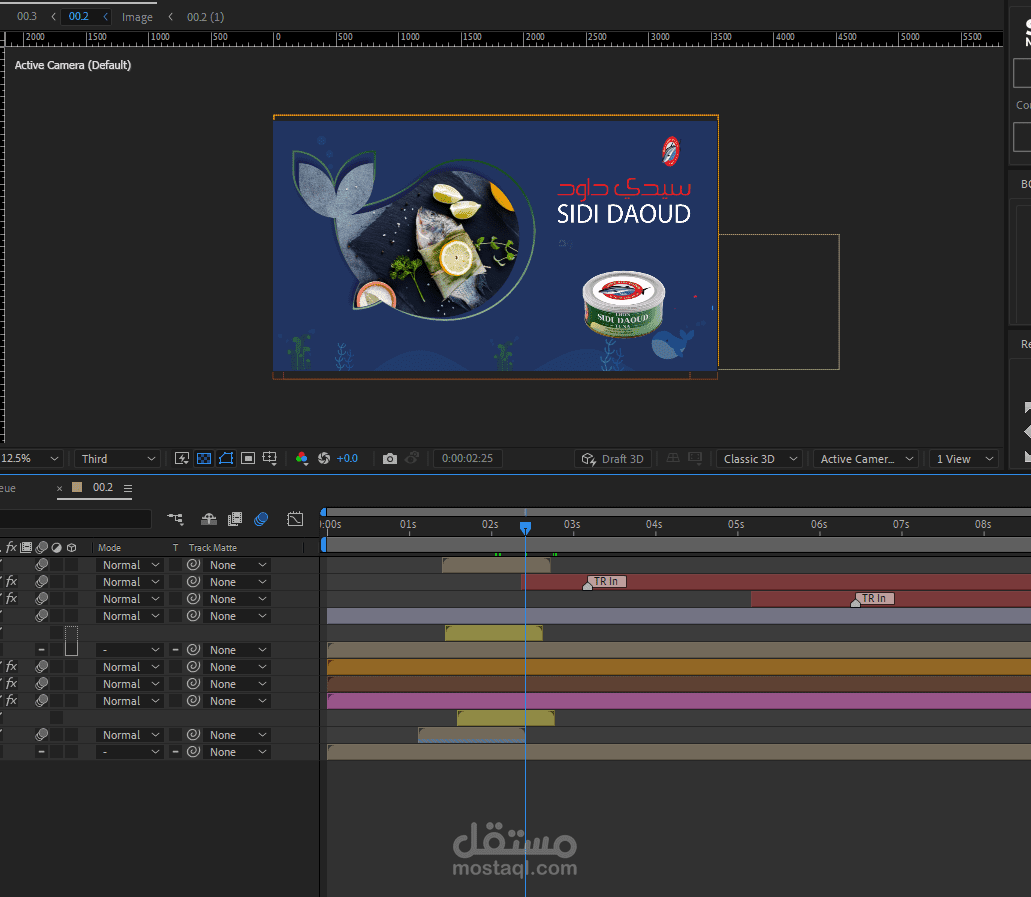1031x897 pixels.
Task: Click the fx column header icon
Action: [x=11, y=547]
